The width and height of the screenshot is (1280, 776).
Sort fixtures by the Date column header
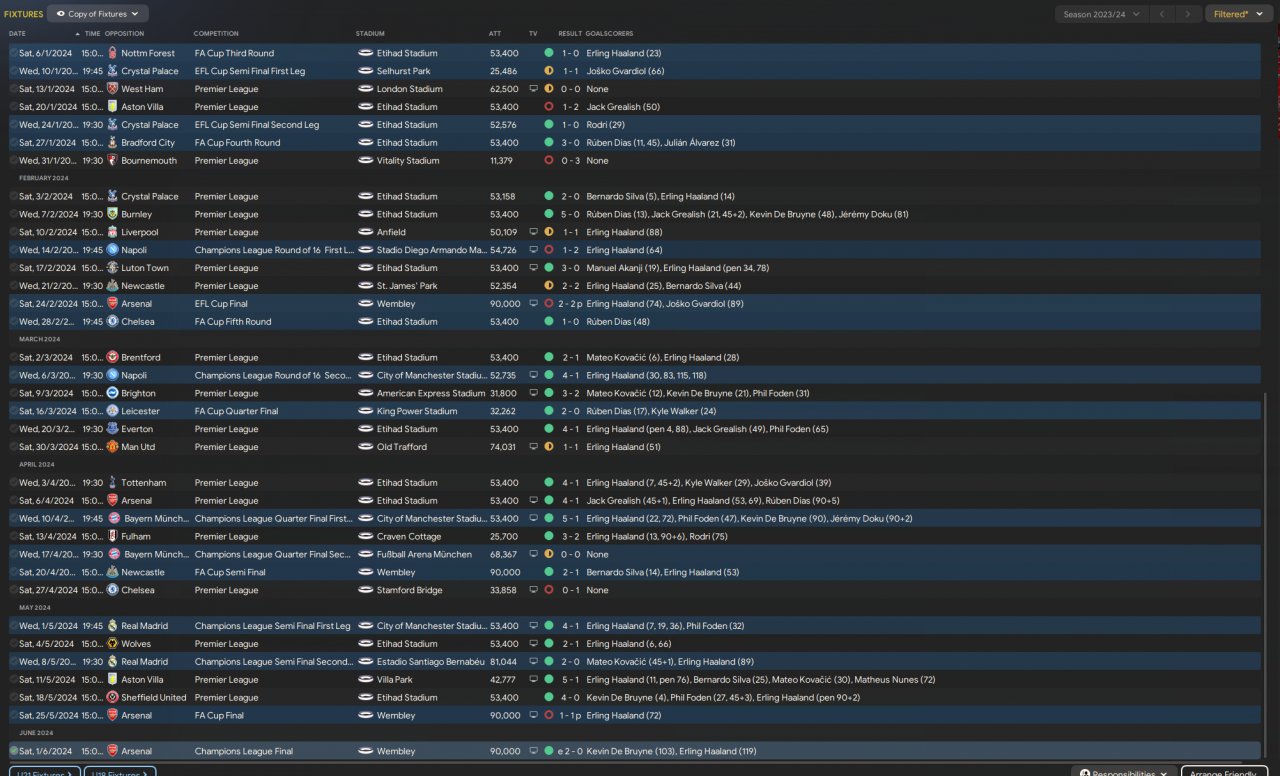17,34
